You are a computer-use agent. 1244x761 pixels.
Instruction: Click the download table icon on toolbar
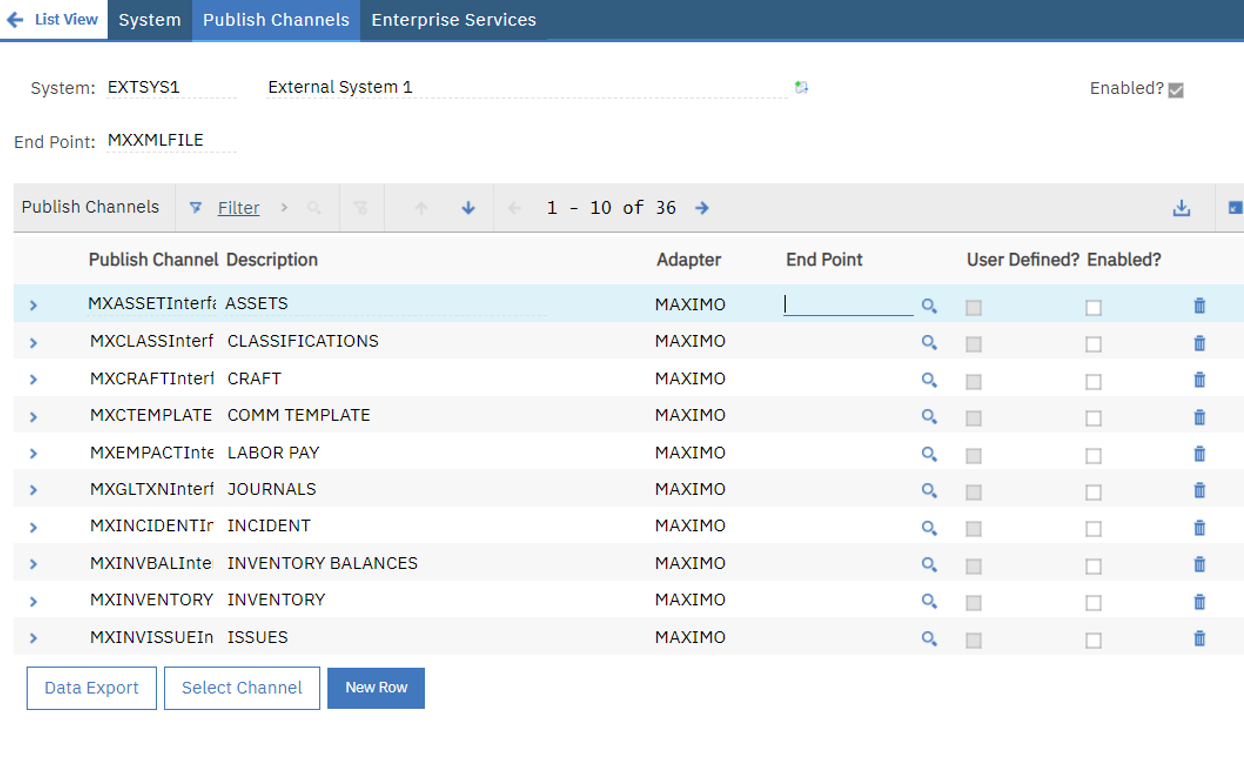pos(1183,208)
